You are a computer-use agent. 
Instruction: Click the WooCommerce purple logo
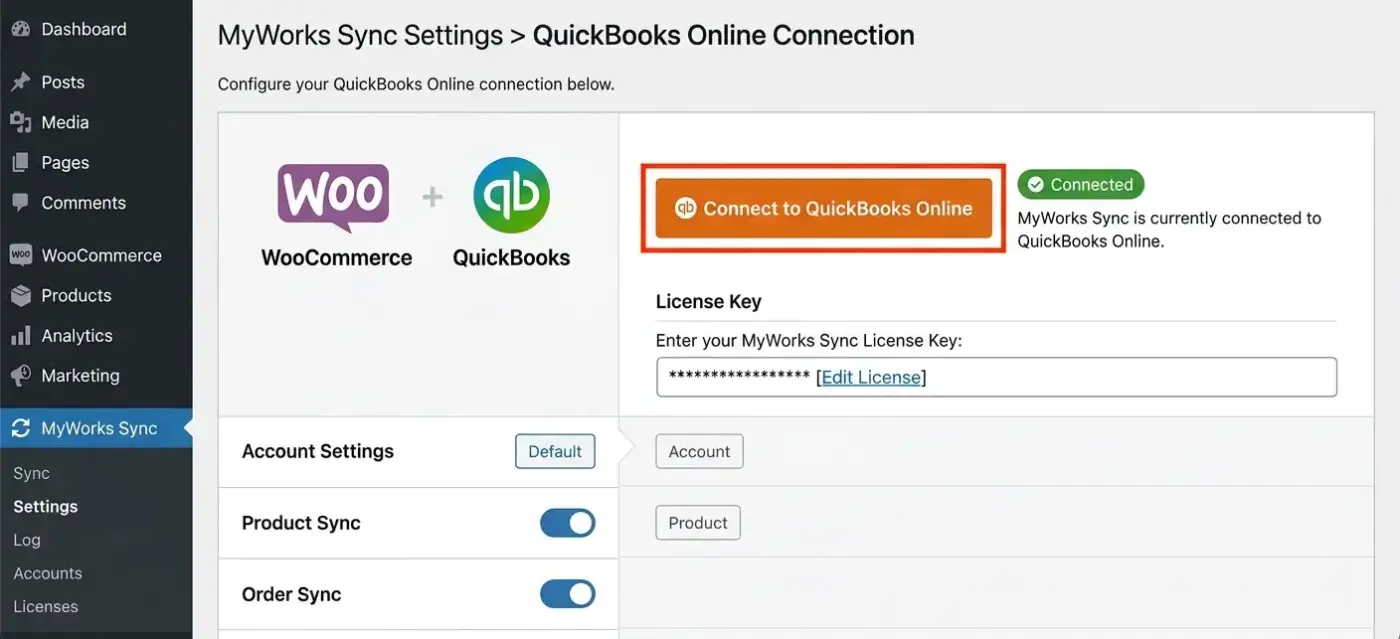pos(333,198)
